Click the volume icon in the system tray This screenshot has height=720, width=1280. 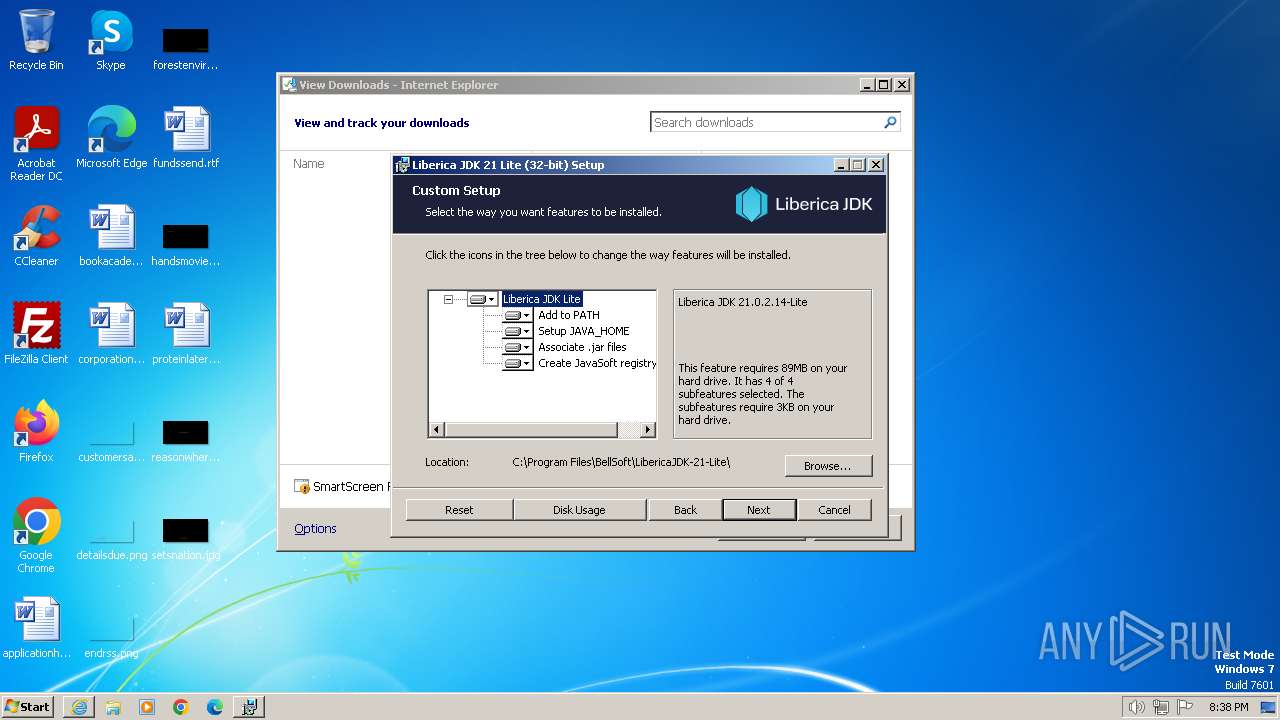coord(1136,707)
